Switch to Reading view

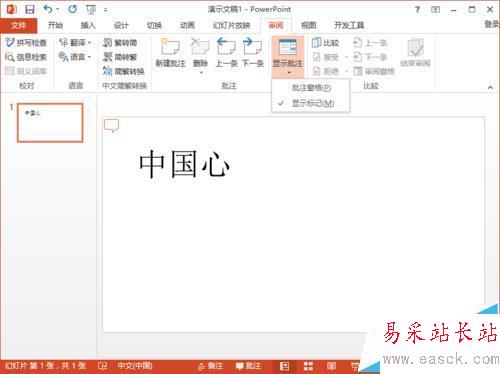[x=331, y=366]
